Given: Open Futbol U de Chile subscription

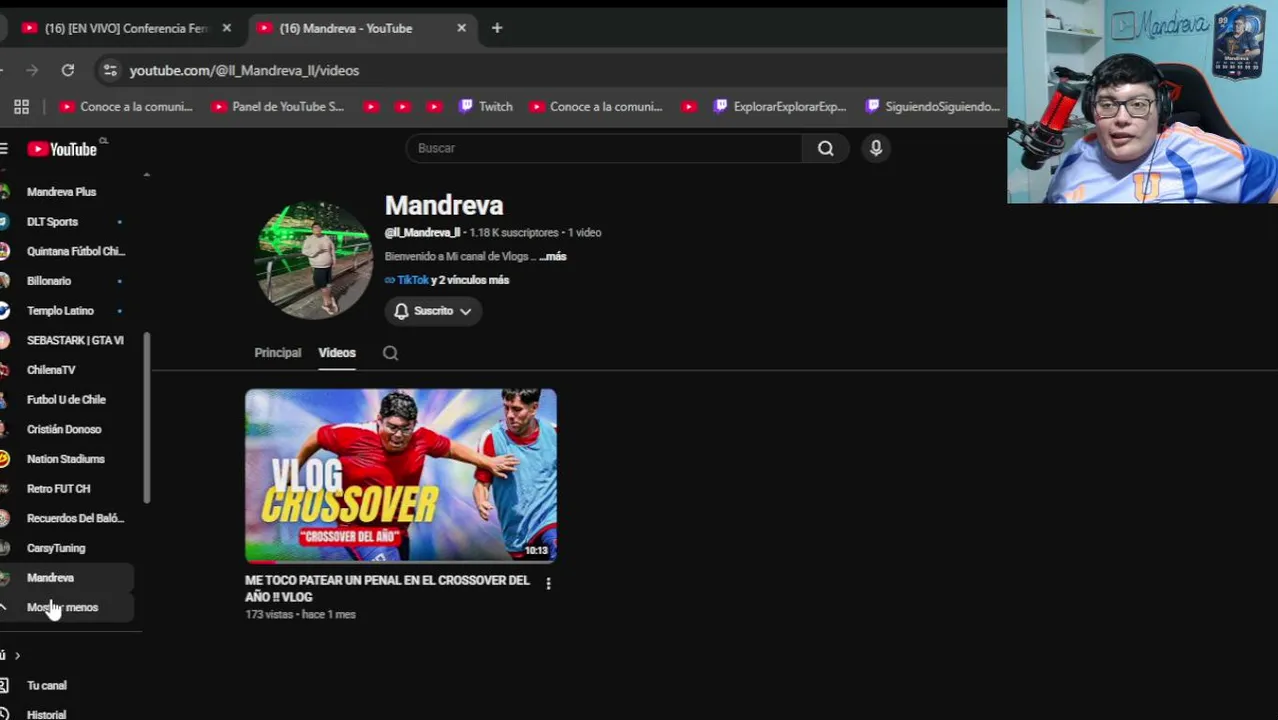Looking at the screenshot, I should click(x=62, y=400).
